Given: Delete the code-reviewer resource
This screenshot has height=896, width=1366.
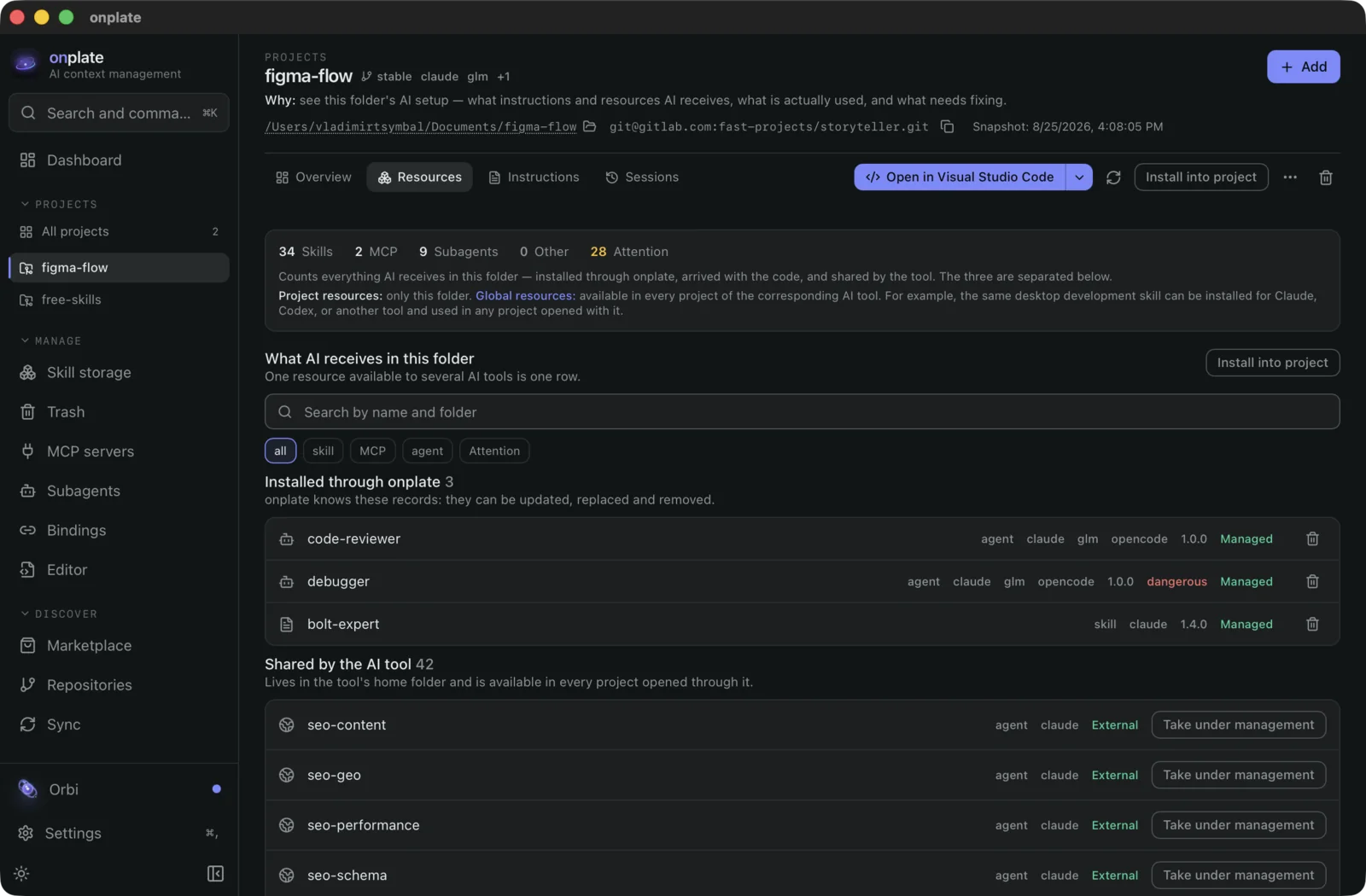Looking at the screenshot, I should (1313, 539).
